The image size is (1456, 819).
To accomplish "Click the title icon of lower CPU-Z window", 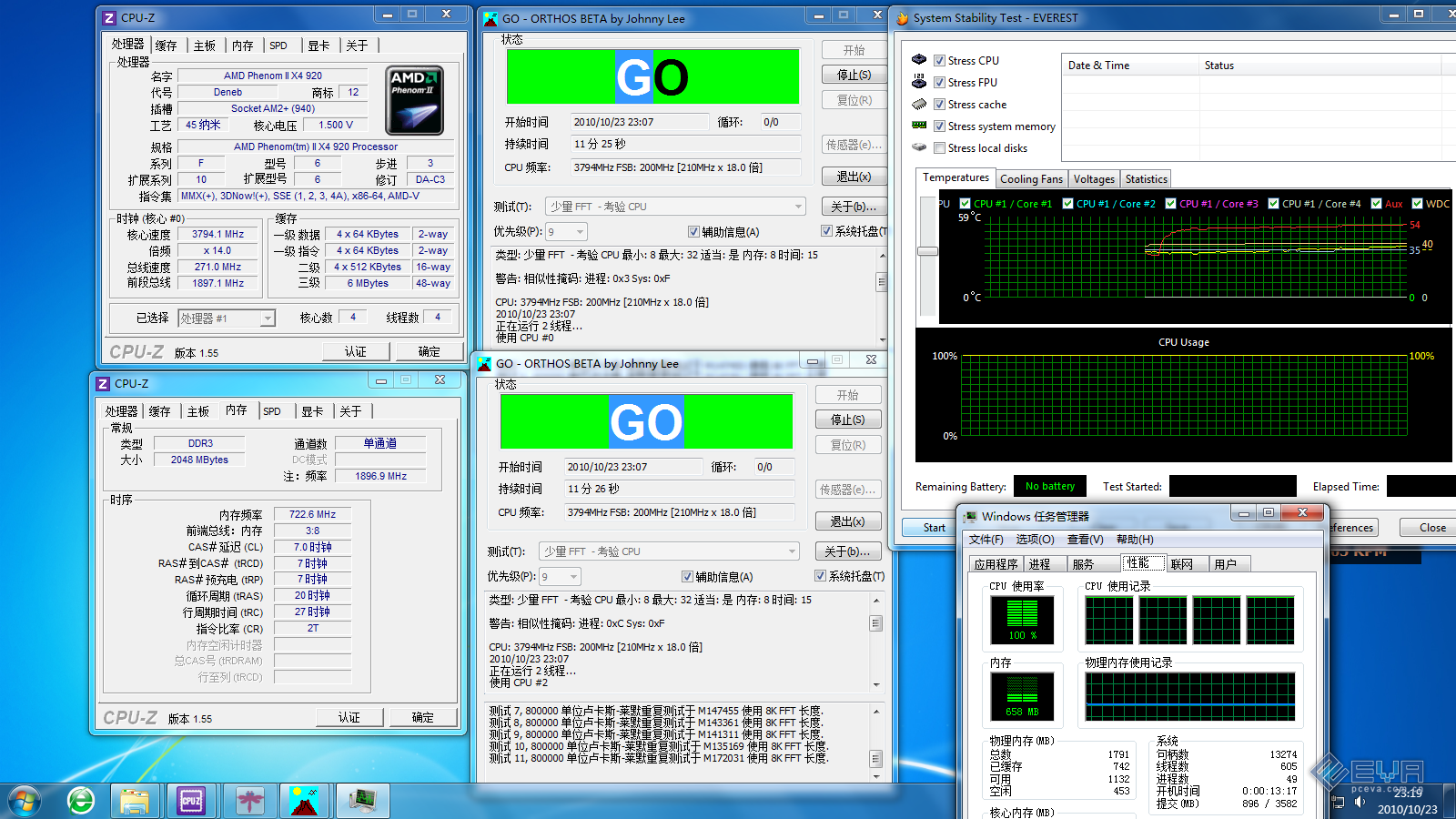I will 103,383.
